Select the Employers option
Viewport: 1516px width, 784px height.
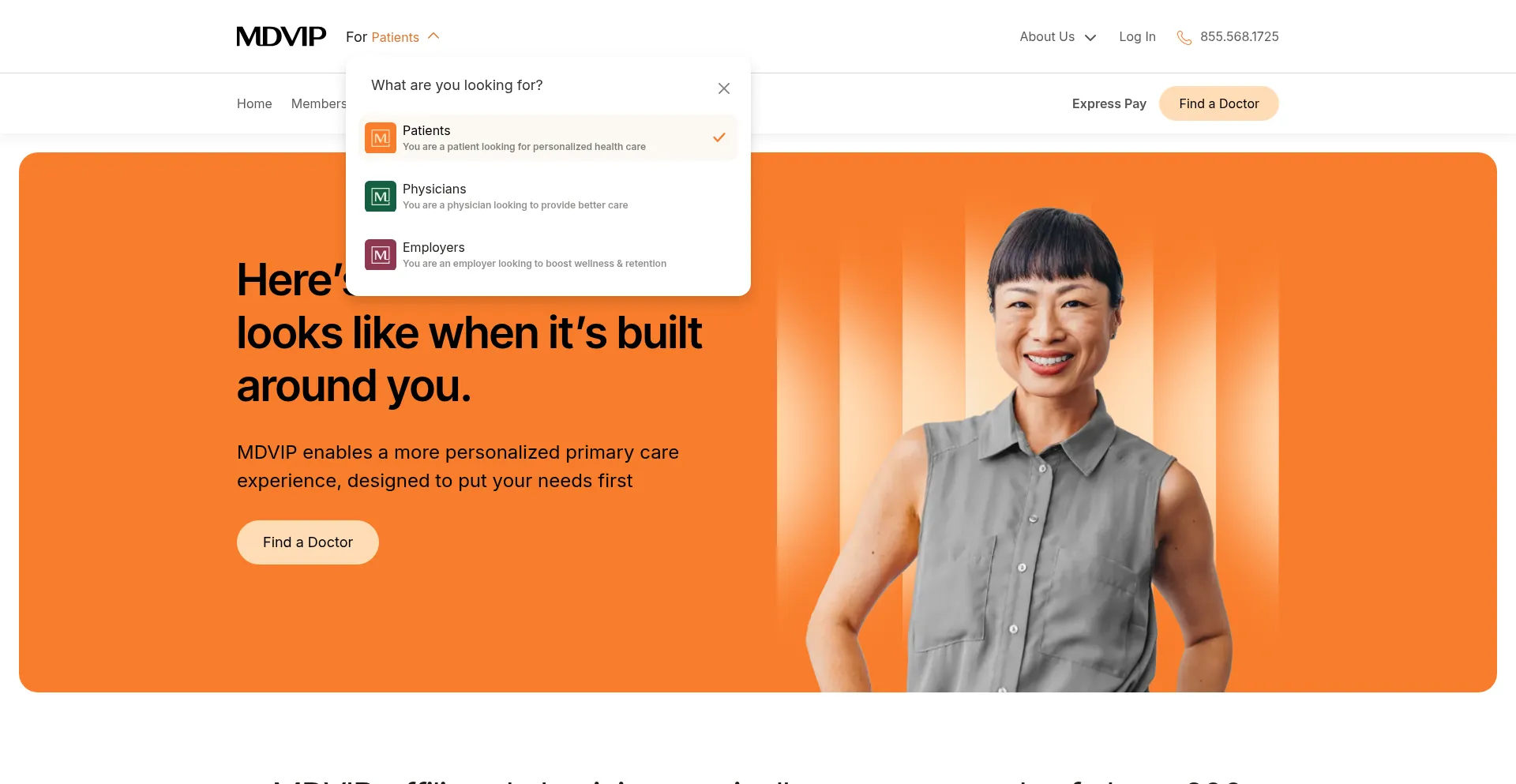click(548, 255)
